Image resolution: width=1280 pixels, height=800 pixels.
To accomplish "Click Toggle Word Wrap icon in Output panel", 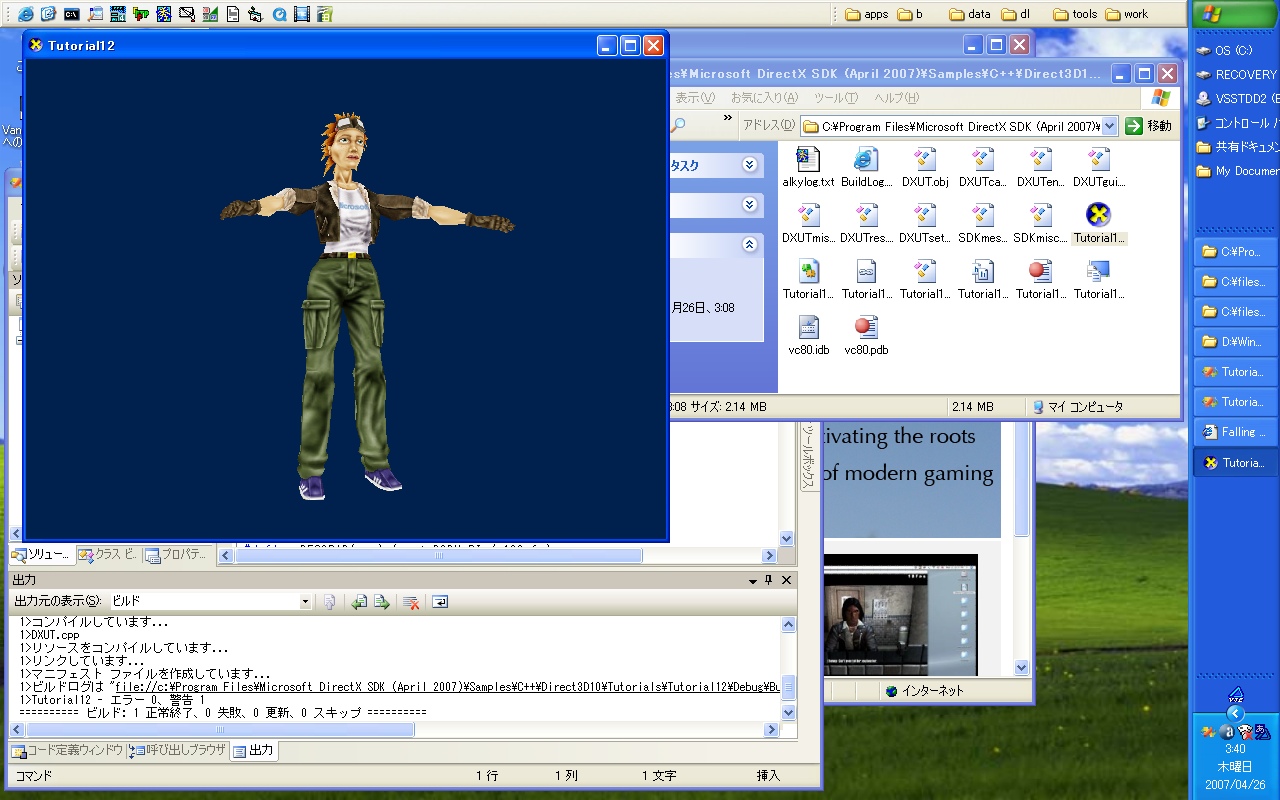I will click(x=440, y=602).
